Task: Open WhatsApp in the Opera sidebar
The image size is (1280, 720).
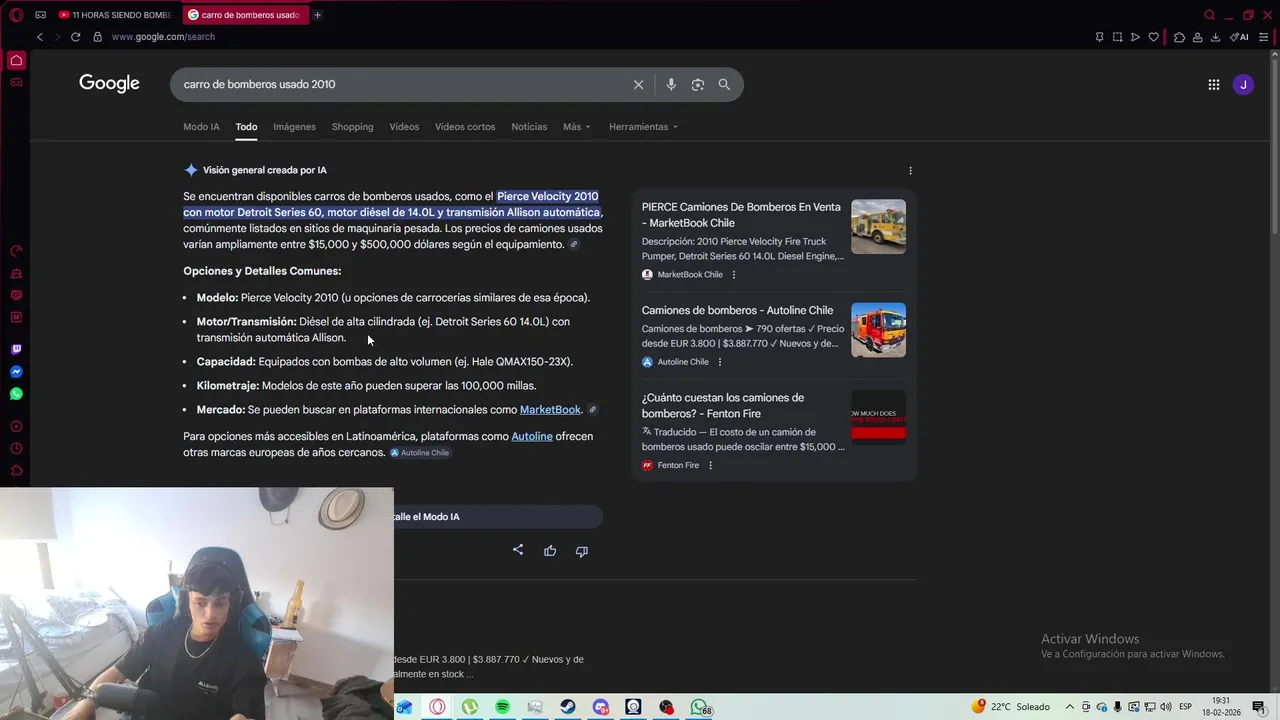Action: coord(16,394)
